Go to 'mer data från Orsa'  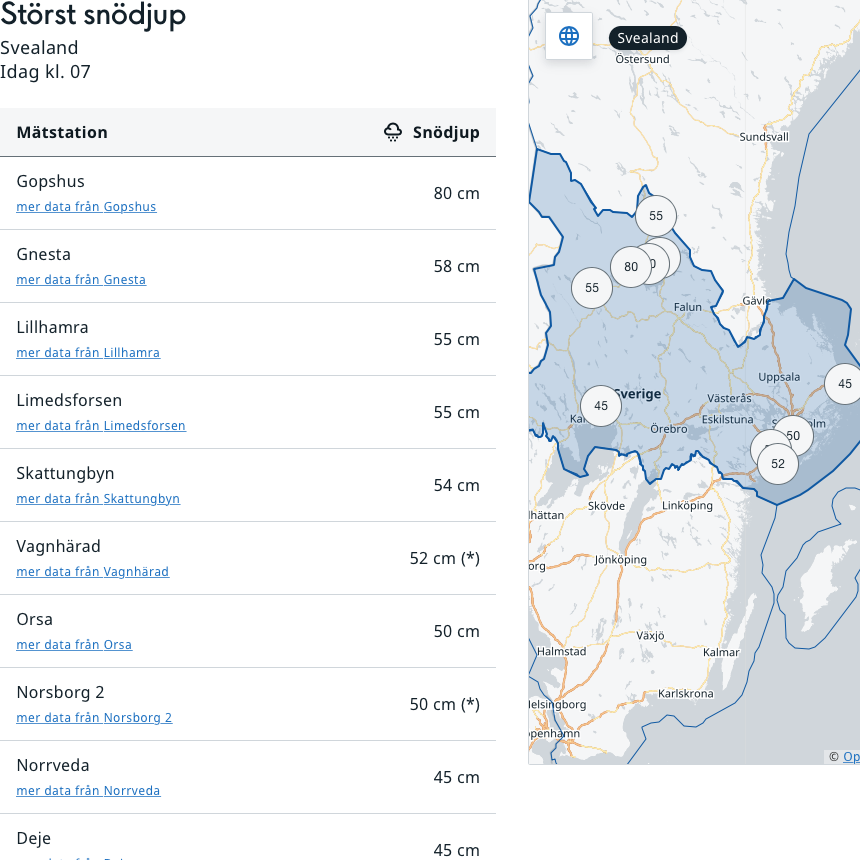(74, 645)
